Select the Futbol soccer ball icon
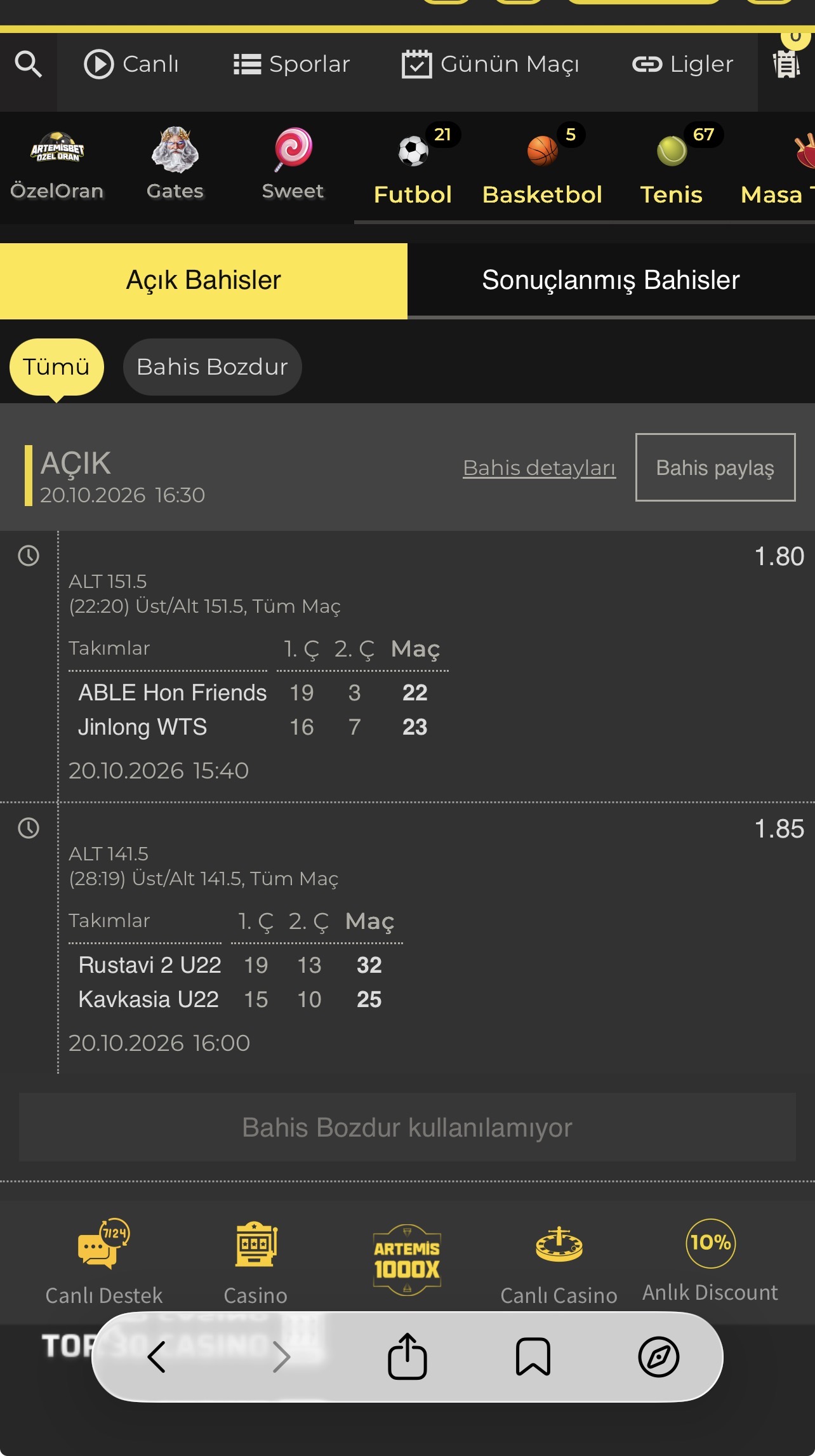The height and width of the screenshot is (1456, 815). pyautogui.click(x=413, y=151)
